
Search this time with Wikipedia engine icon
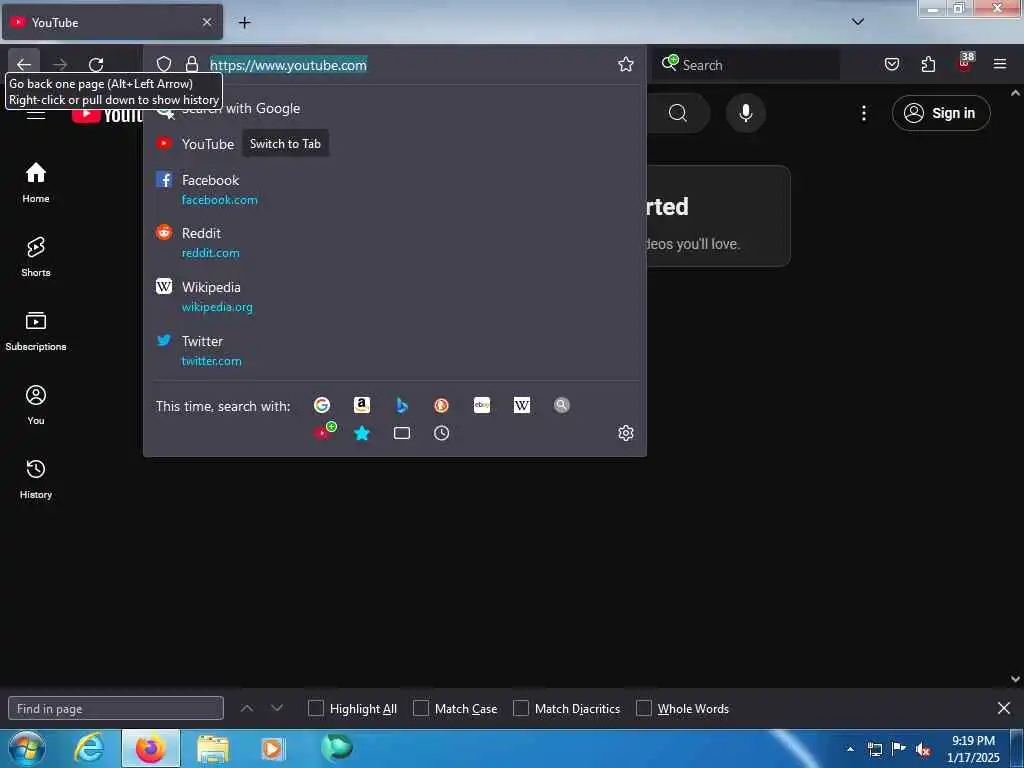(x=522, y=405)
